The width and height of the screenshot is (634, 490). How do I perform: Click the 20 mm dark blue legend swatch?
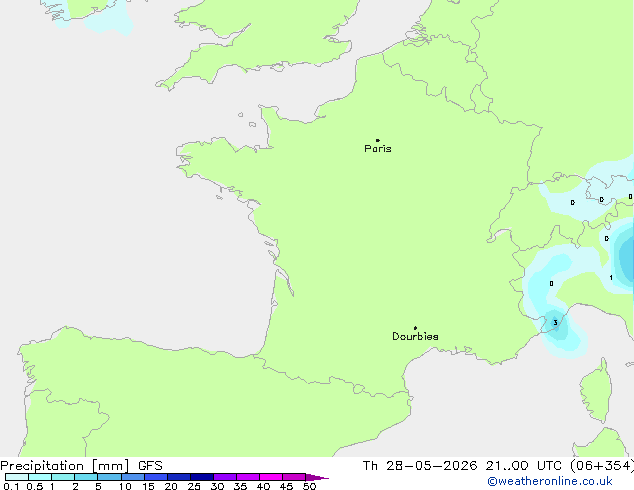click(178, 477)
